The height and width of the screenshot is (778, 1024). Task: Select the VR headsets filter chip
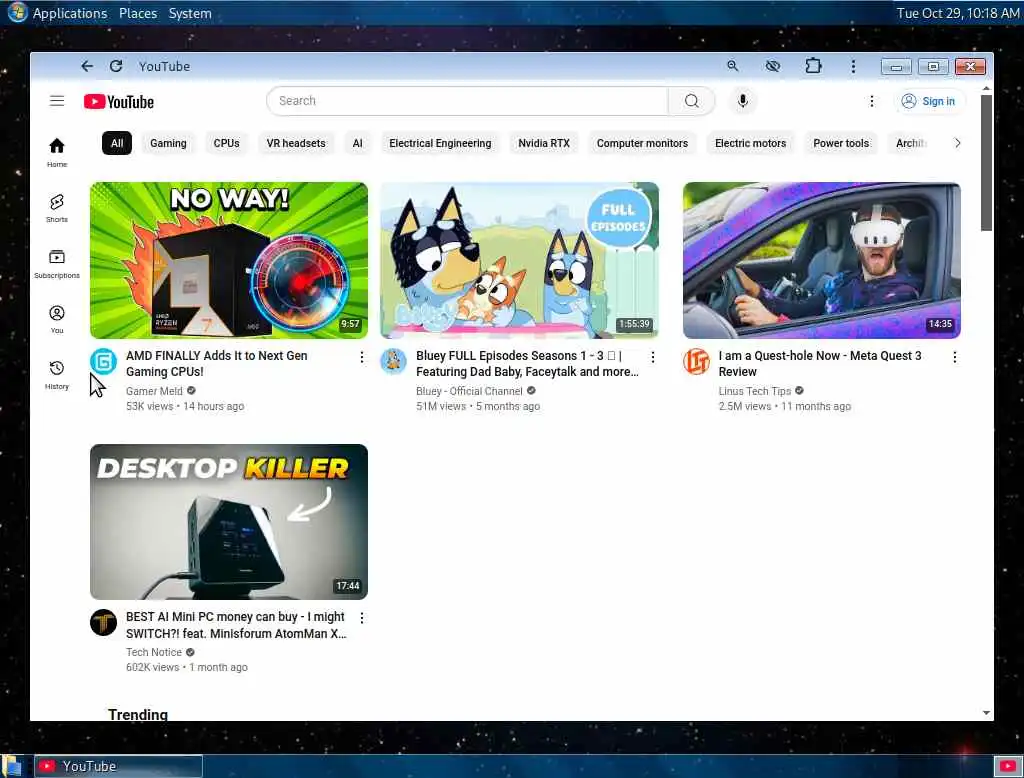296,143
